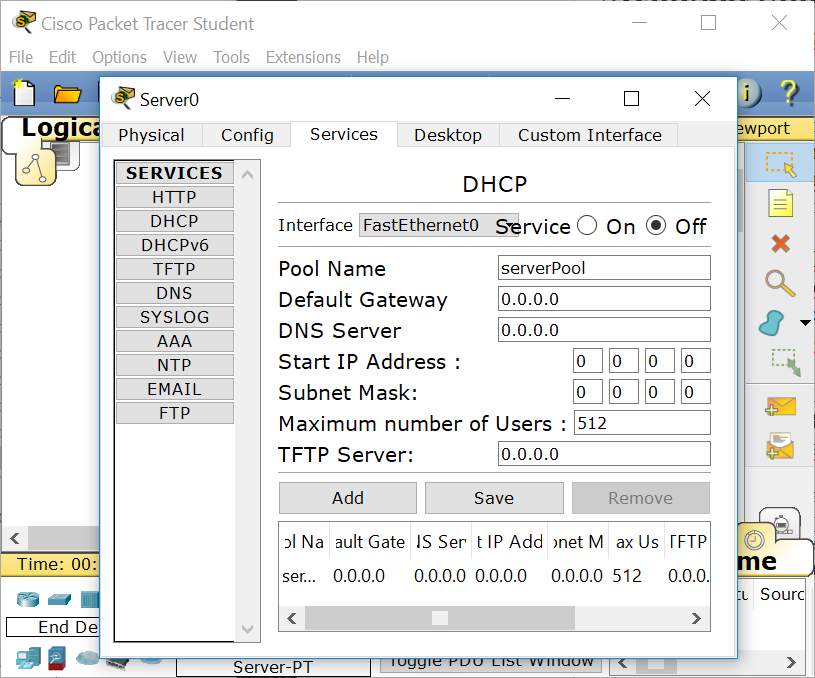Image resolution: width=815 pixels, height=678 pixels.
Task: Click the Logical workspace topology icon
Action: [x=35, y=167]
